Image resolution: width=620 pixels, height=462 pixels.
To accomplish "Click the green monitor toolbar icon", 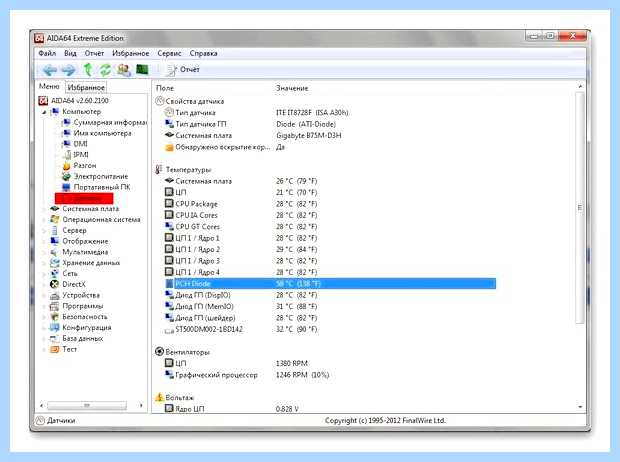I will point(142,70).
